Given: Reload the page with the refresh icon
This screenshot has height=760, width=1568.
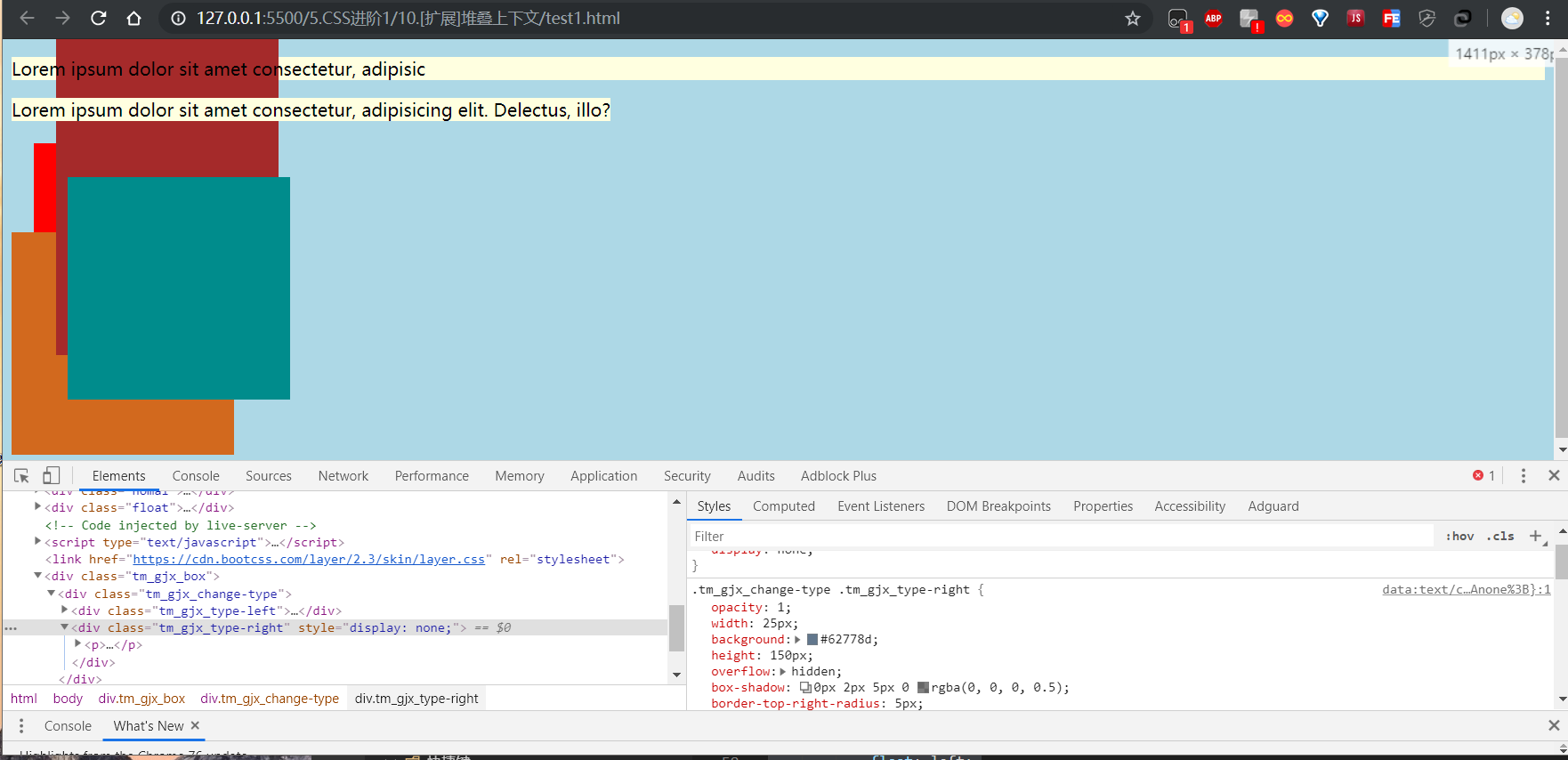Looking at the screenshot, I should (x=98, y=18).
